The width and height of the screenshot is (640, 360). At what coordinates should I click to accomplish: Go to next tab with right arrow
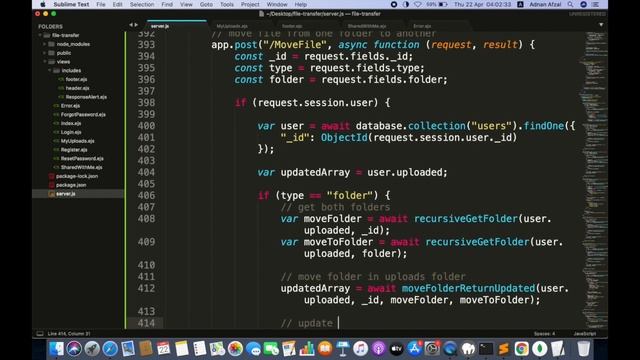(x=136, y=25)
